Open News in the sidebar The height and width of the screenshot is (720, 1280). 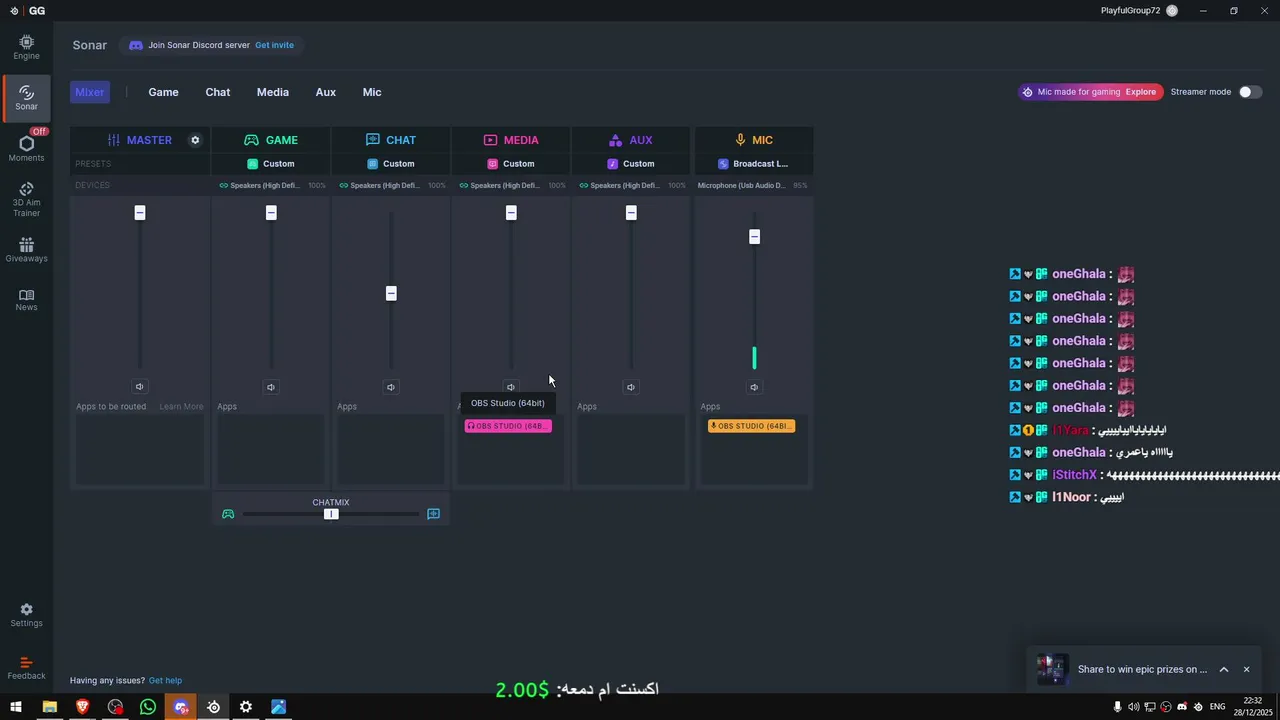point(26,300)
